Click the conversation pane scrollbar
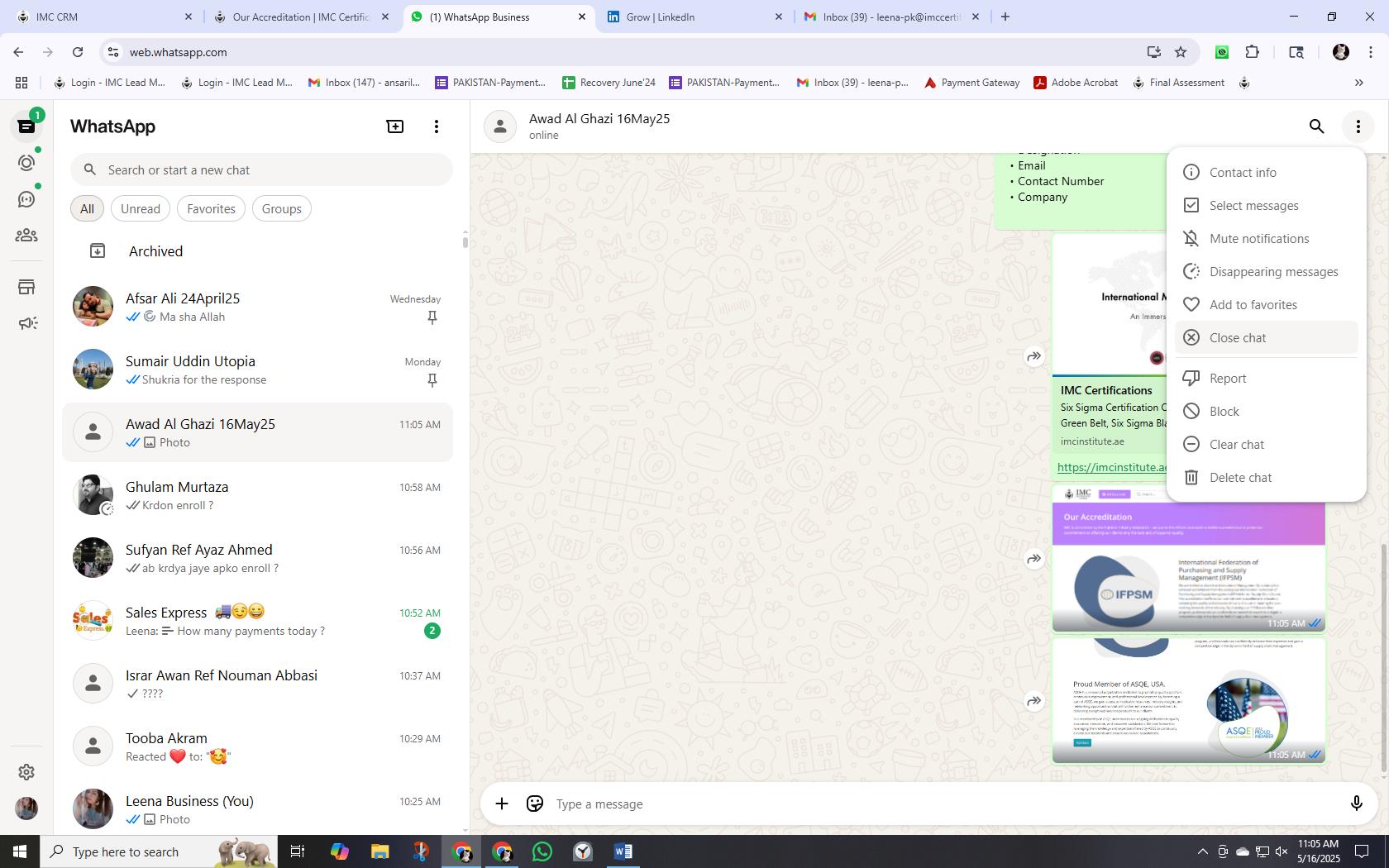The height and width of the screenshot is (868, 1389). (x=1384, y=657)
